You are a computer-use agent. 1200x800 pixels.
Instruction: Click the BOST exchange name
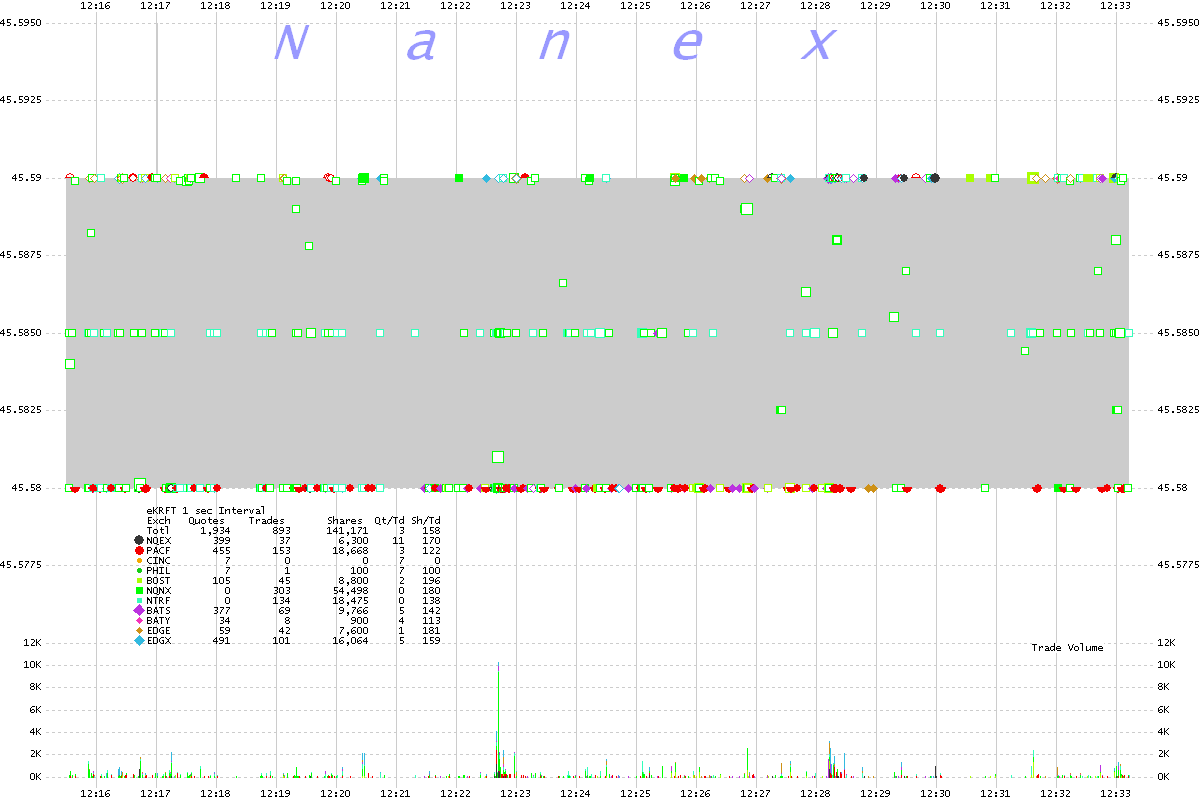[x=158, y=581]
